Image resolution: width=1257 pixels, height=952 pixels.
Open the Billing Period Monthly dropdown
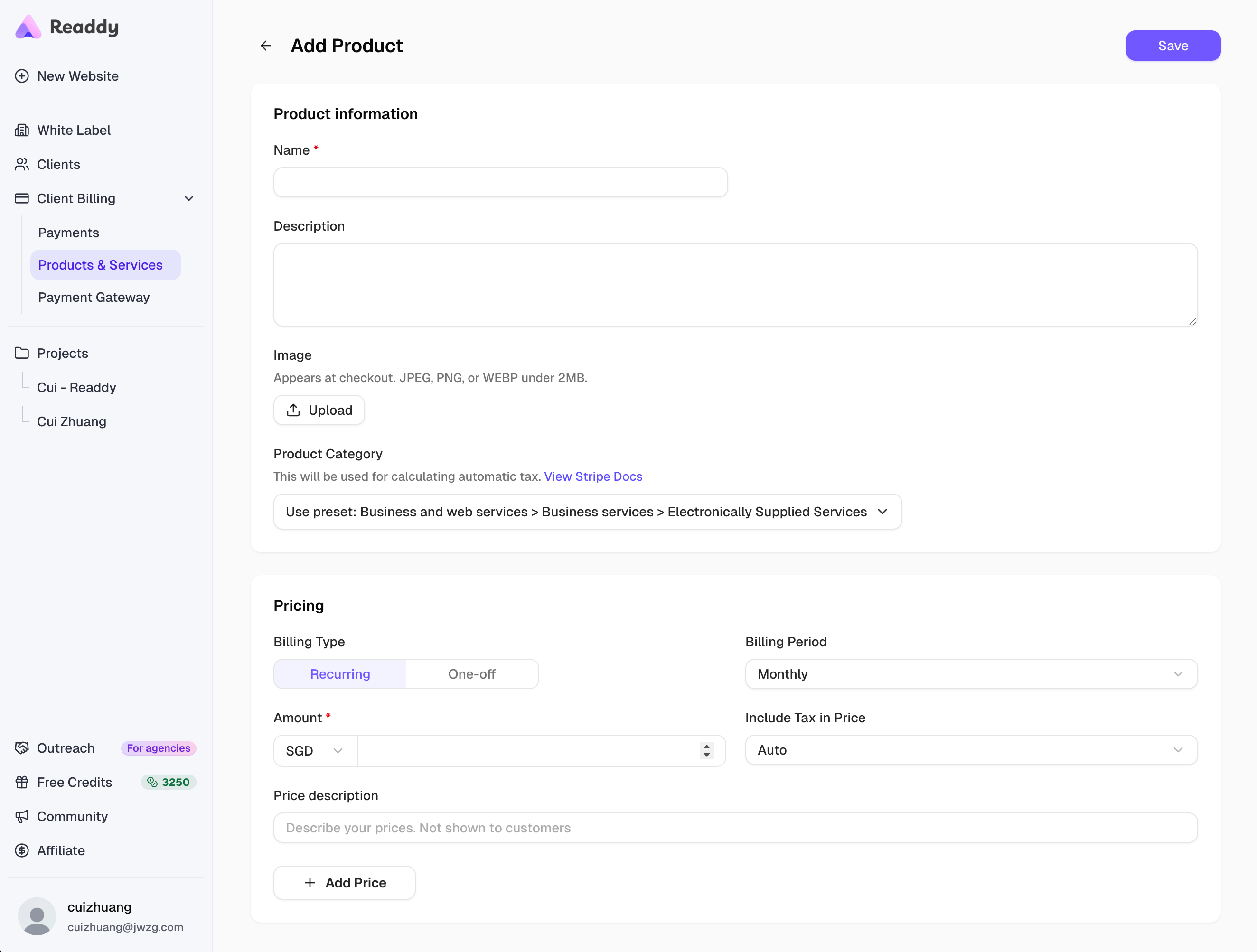[x=971, y=674]
